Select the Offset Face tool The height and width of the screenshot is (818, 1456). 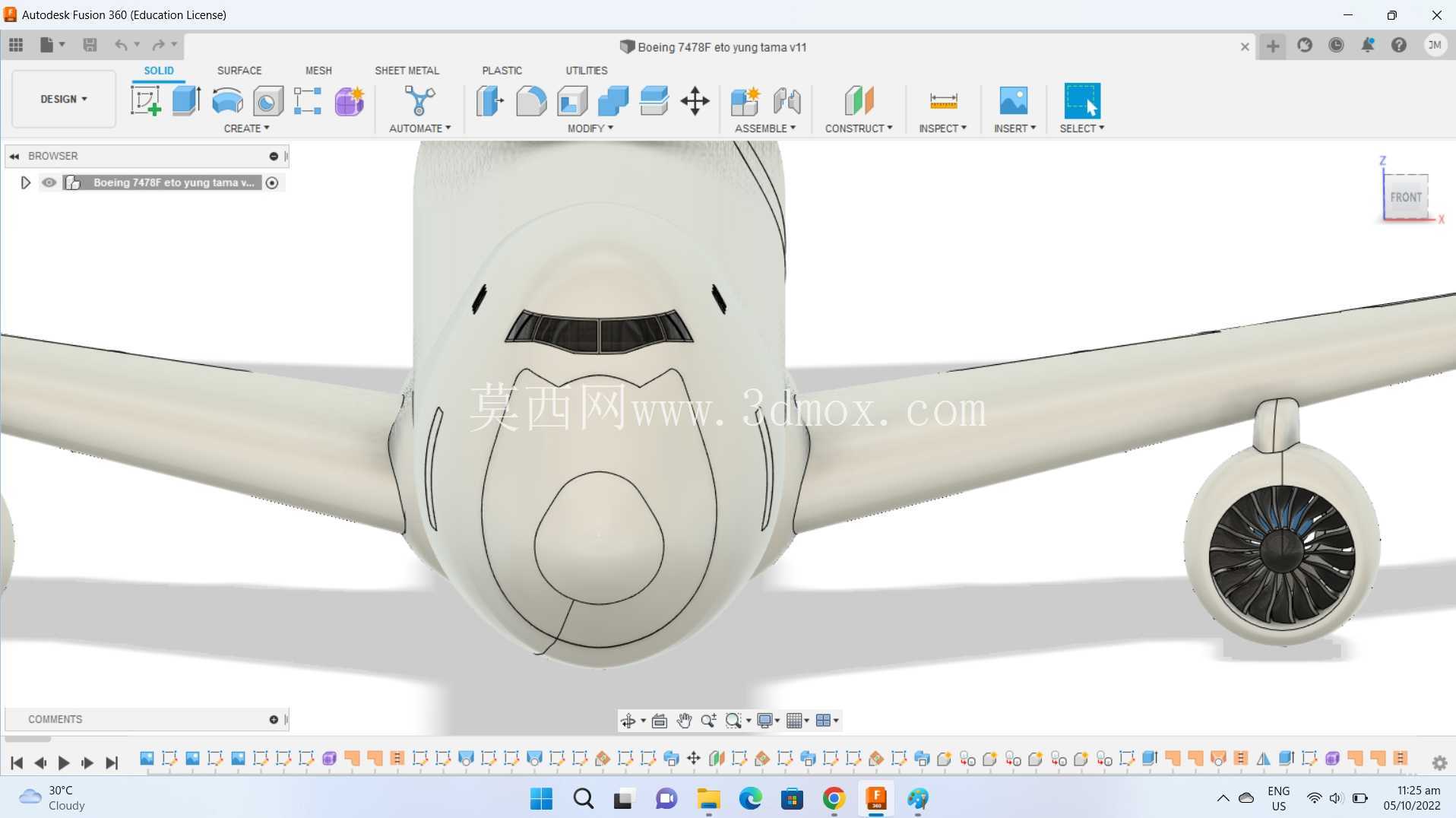click(x=654, y=100)
